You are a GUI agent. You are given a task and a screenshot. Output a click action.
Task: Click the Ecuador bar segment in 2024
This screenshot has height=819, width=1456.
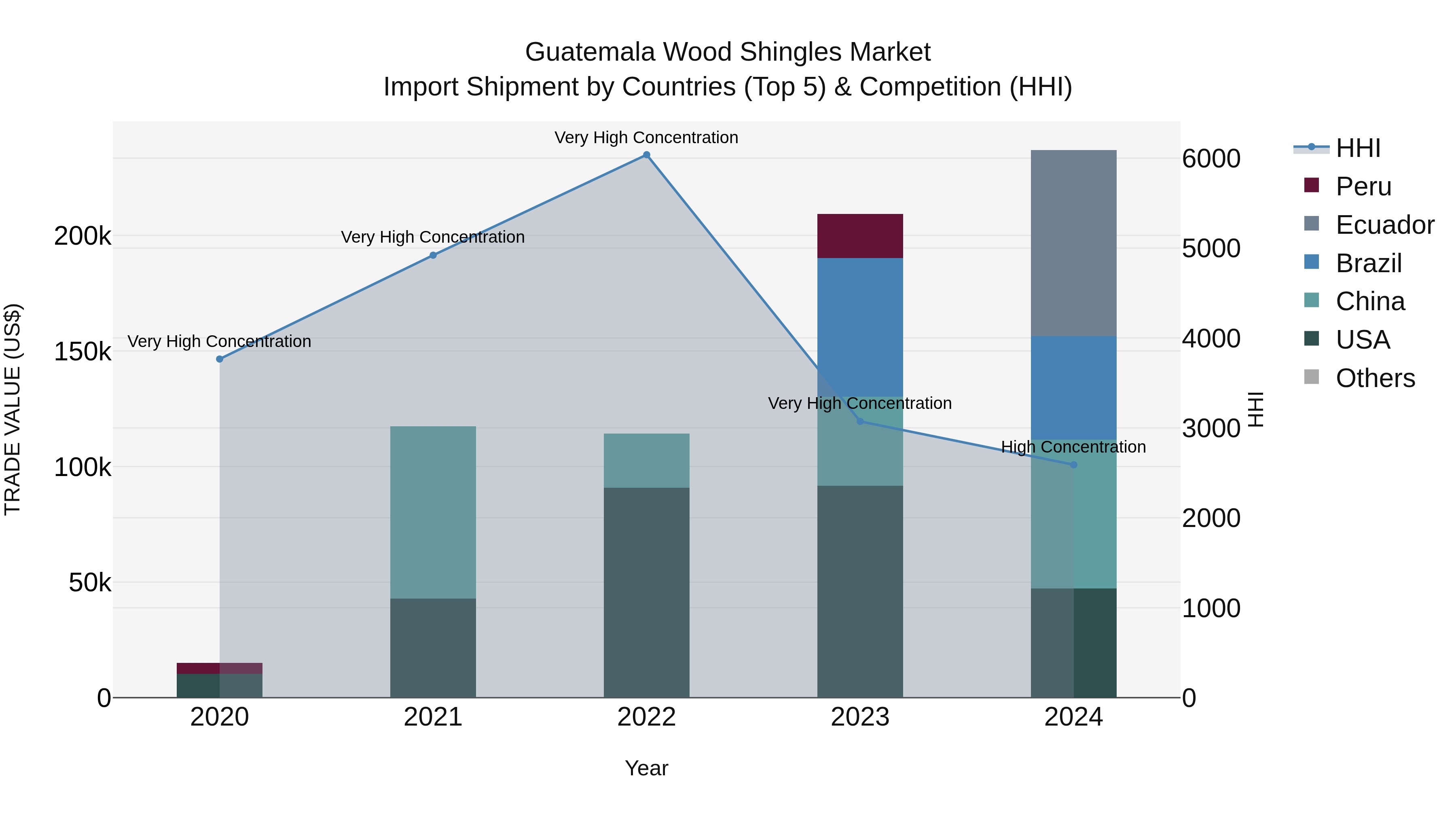pyautogui.click(x=1074, y=243)
